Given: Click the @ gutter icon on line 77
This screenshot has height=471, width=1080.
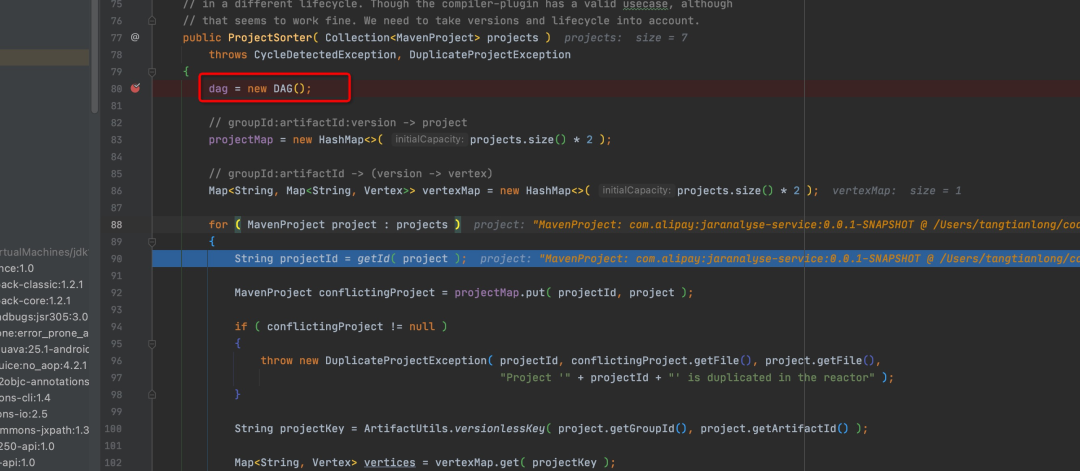Looking at the screenshot, I should click(135, 37).
